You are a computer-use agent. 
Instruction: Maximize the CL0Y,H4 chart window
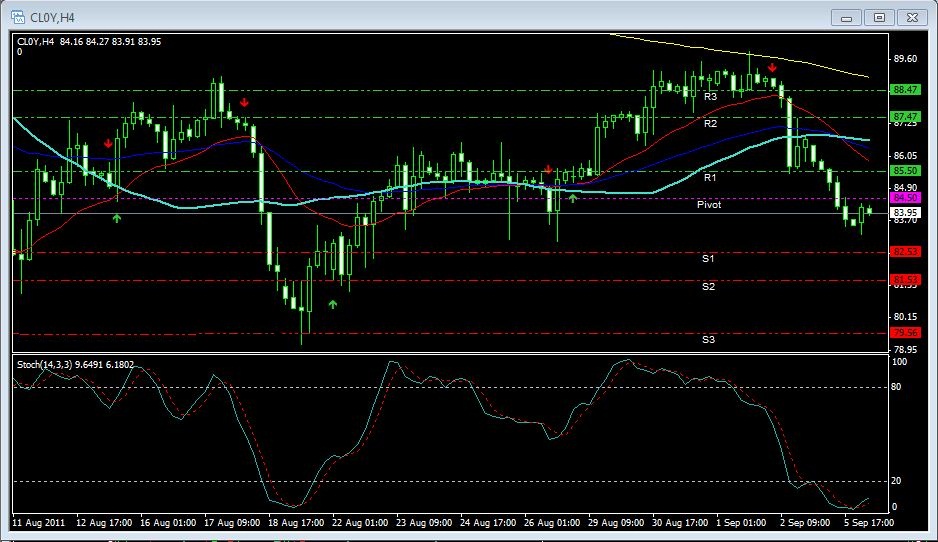point(879,18)
